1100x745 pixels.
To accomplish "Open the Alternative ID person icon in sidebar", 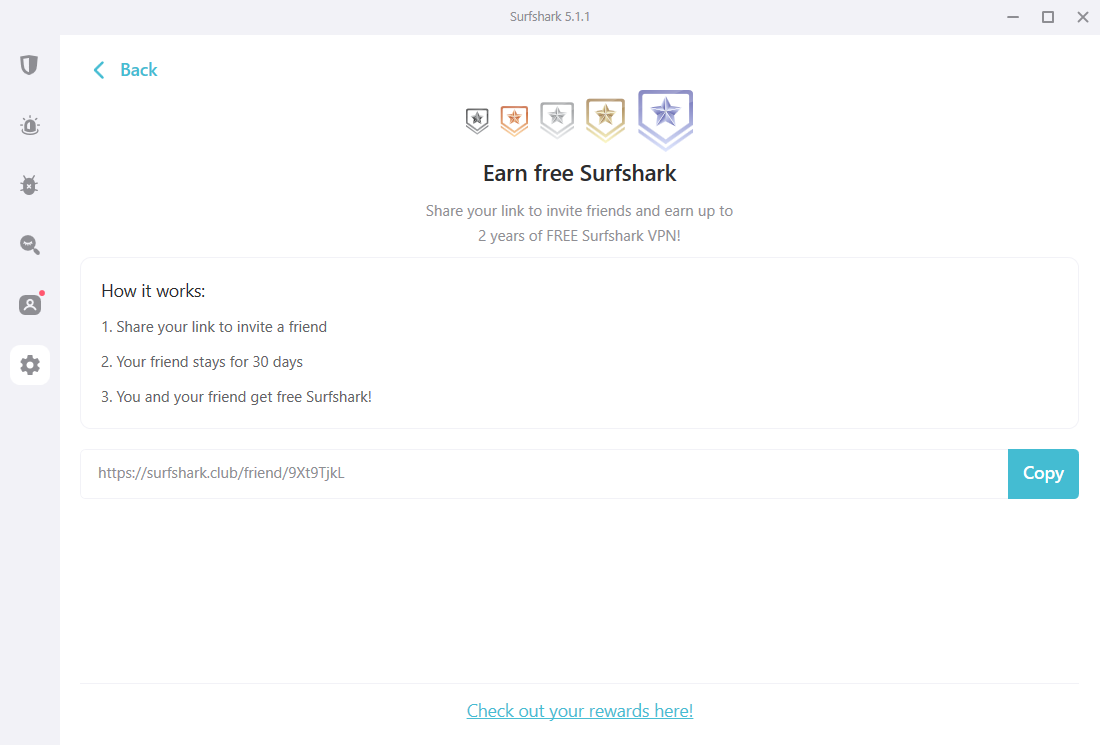I will [x=29, y=305].
